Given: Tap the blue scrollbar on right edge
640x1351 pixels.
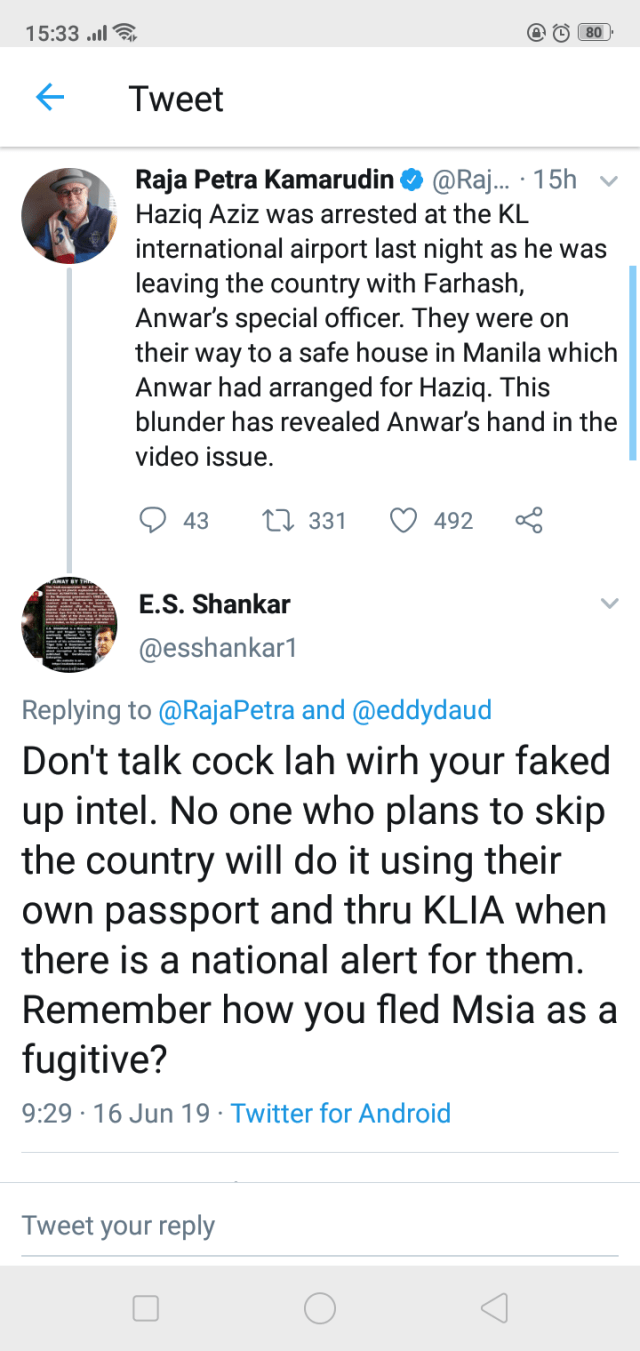Looking at the screenshot, I should [x=632, y=360].
